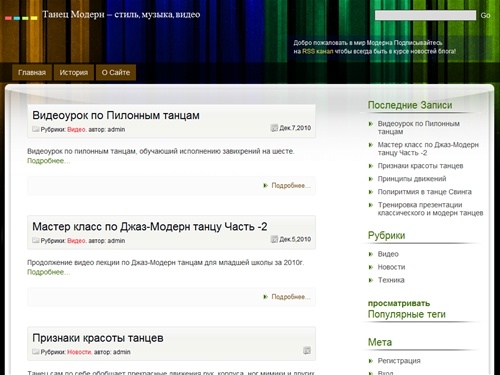The height and width of the screenshot is (375, 500).
Task: Select Видео in Рубрики sidebar
Action: [388, 254]
